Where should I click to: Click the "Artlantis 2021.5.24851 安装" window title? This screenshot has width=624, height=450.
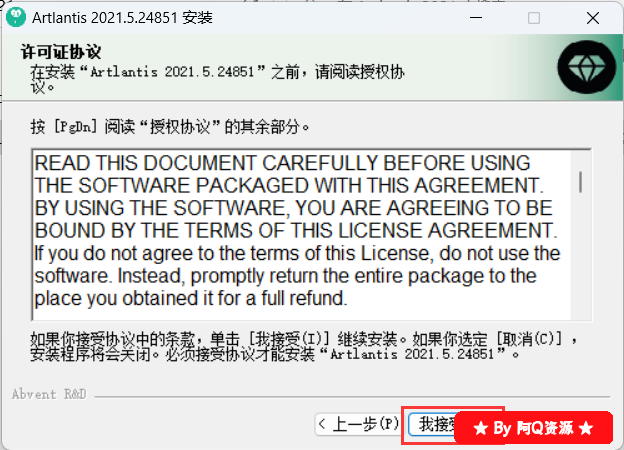click(123, 18)
